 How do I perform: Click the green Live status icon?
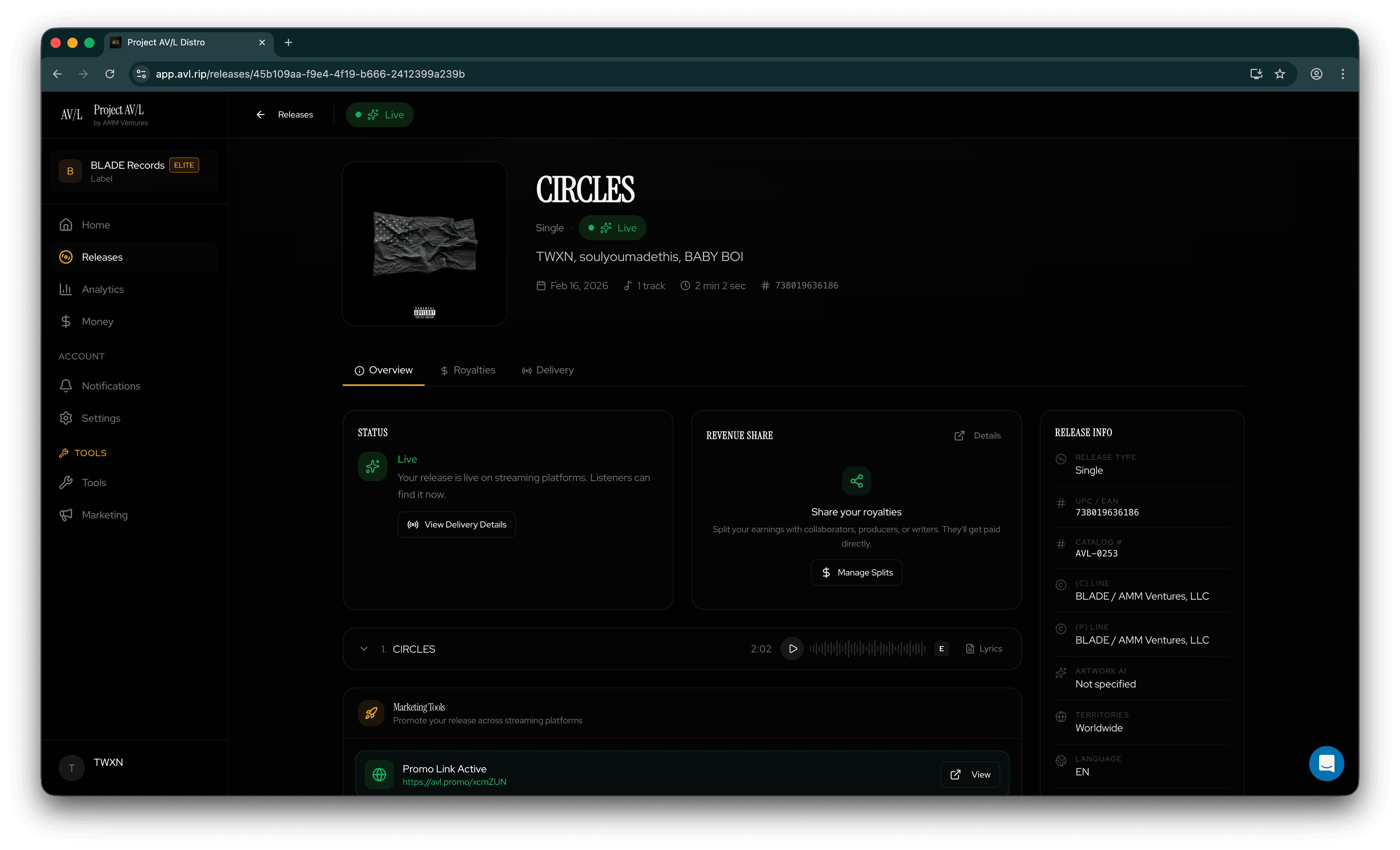point(373,466)
